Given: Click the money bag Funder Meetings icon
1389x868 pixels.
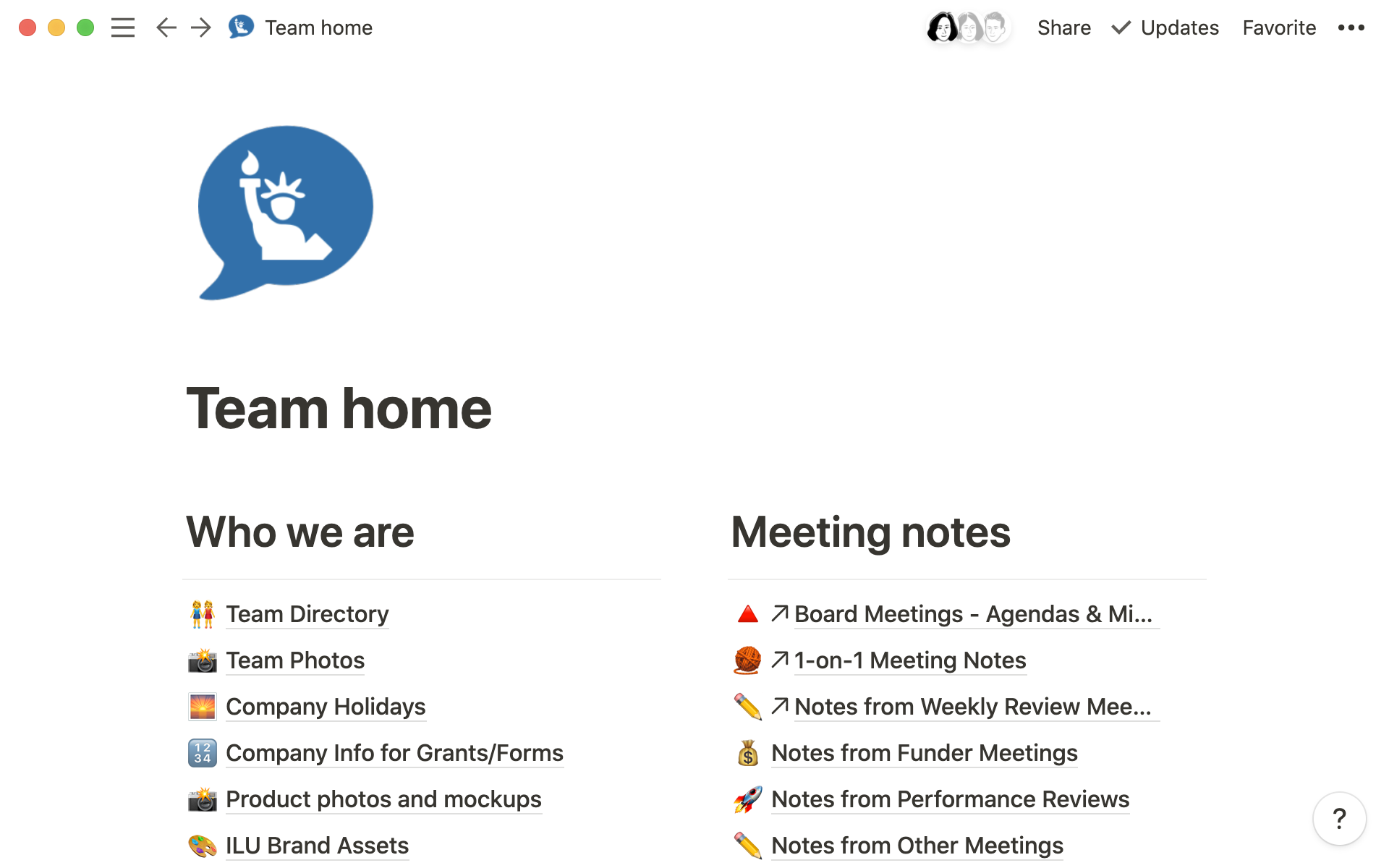Looking at the screenshot, I should [748, 753].
